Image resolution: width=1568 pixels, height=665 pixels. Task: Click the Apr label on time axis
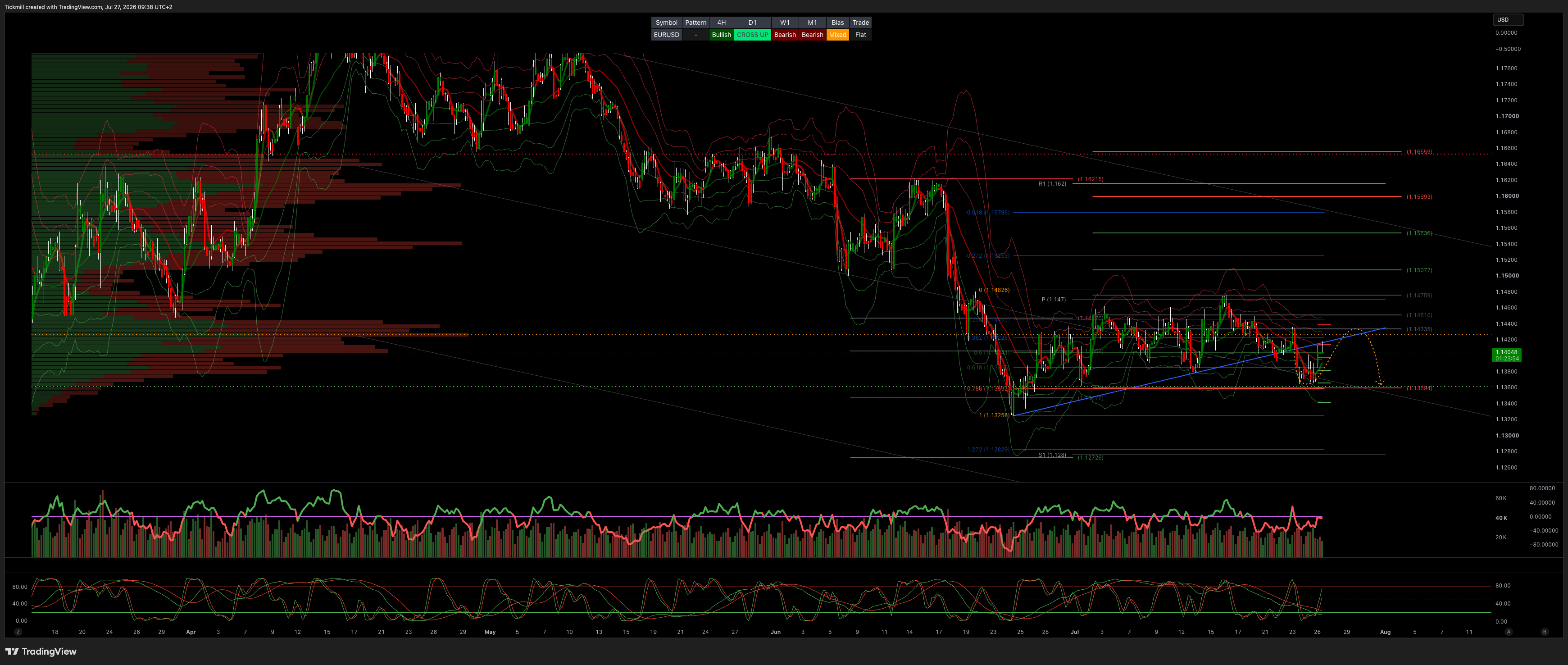click(191, 632)
